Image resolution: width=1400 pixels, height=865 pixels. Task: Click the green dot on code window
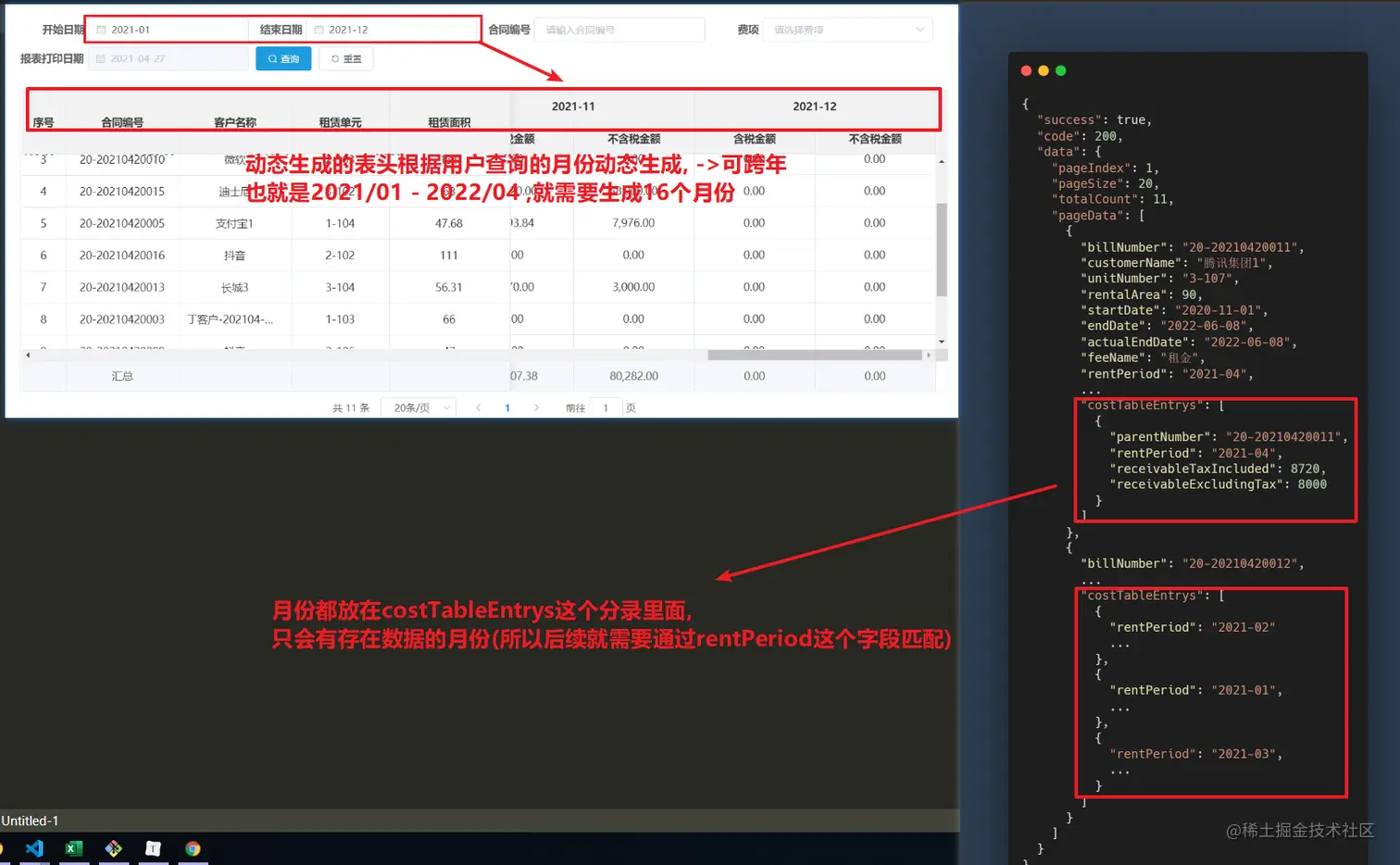[x=1061, y=70]
